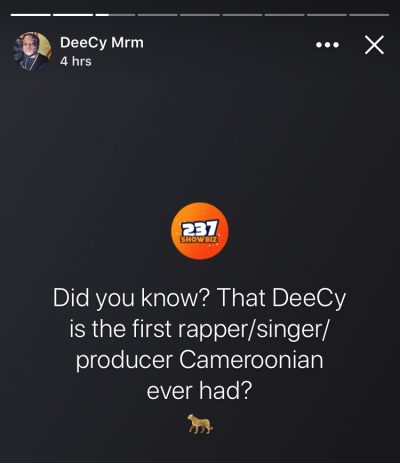Tap the 'Did you know?' story text
400x463 pixels.
click(x=131, y=298)
